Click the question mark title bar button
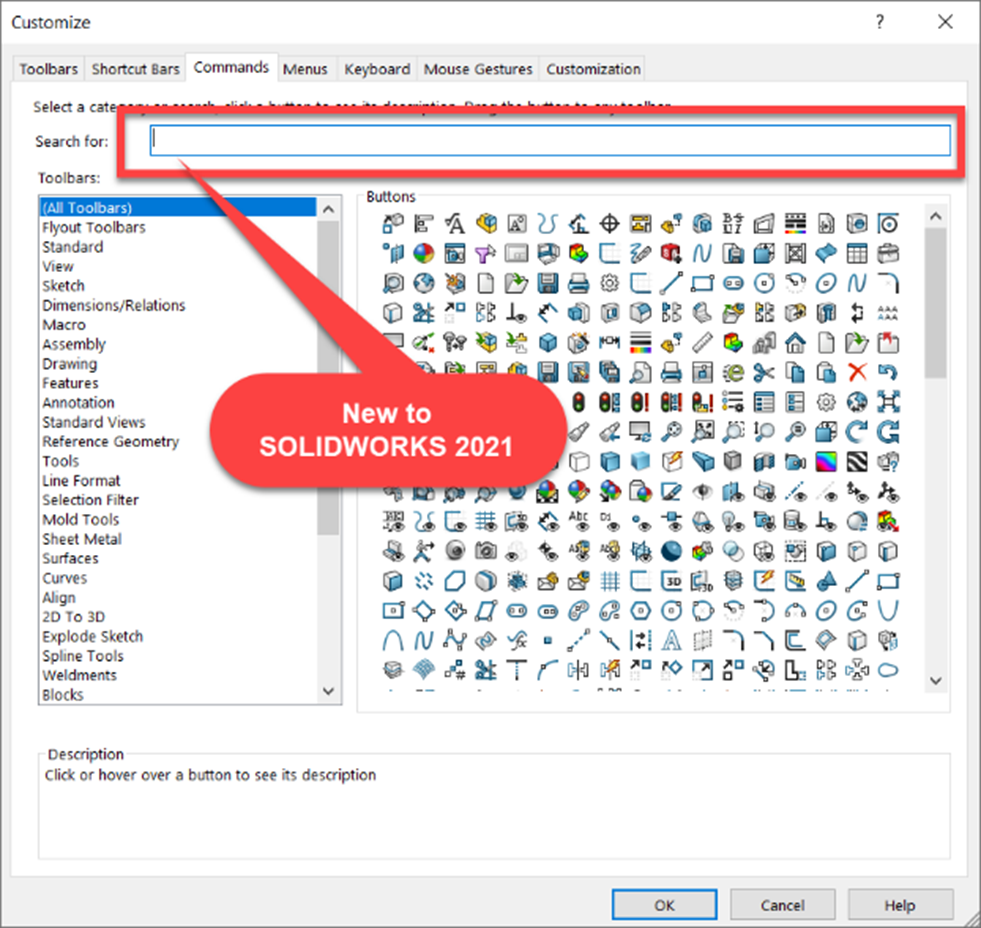 click(x=880, y=23)
